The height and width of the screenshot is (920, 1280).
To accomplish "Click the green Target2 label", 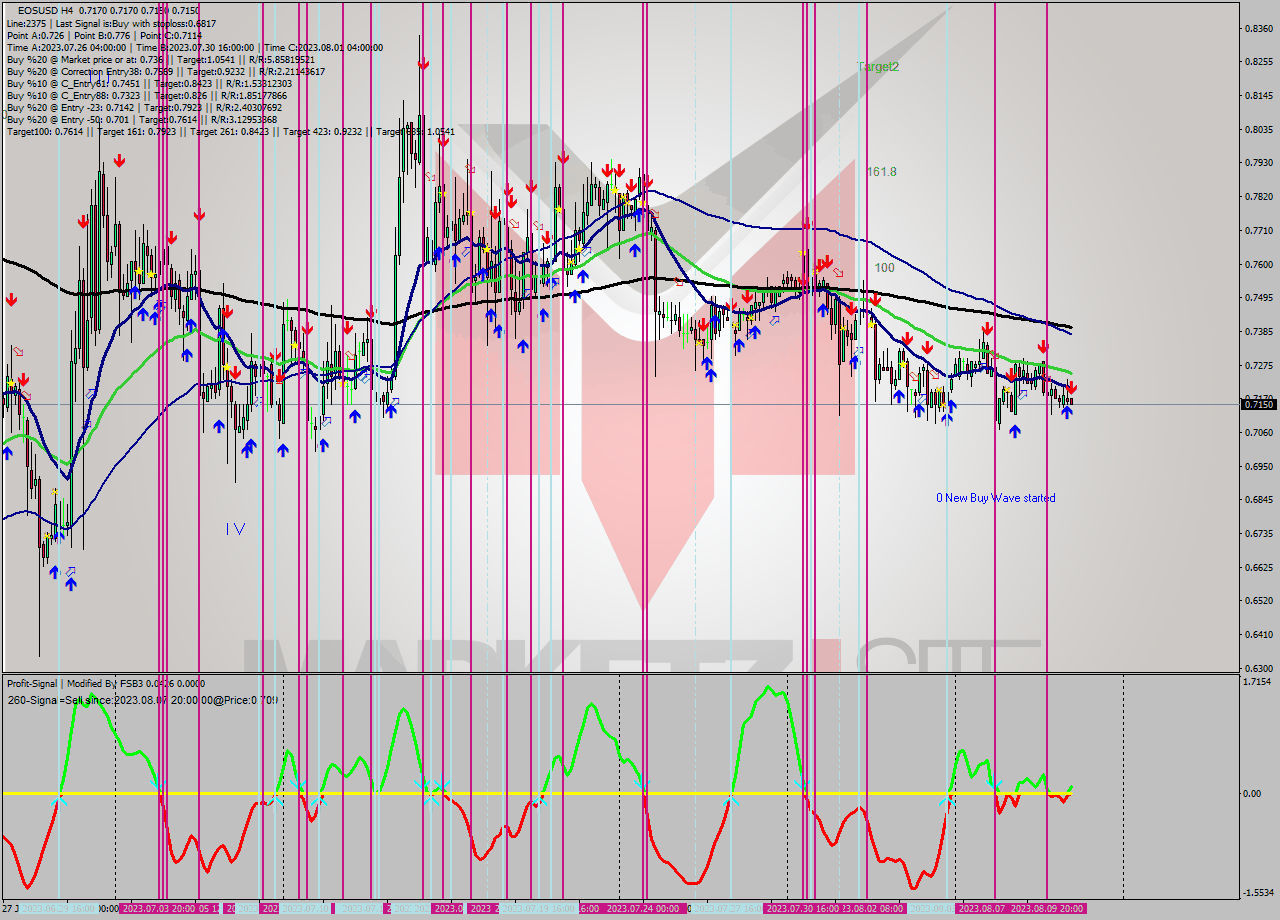I will click(x=878, y=66).
